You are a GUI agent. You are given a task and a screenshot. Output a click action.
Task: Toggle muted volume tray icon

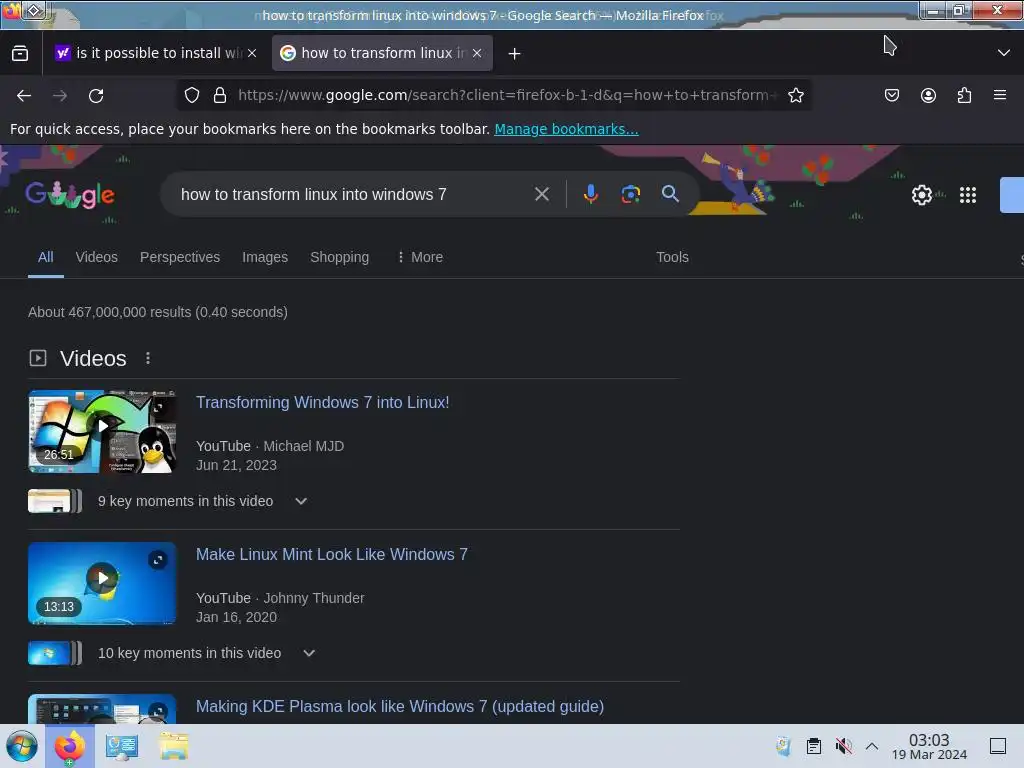coord(844,746)
